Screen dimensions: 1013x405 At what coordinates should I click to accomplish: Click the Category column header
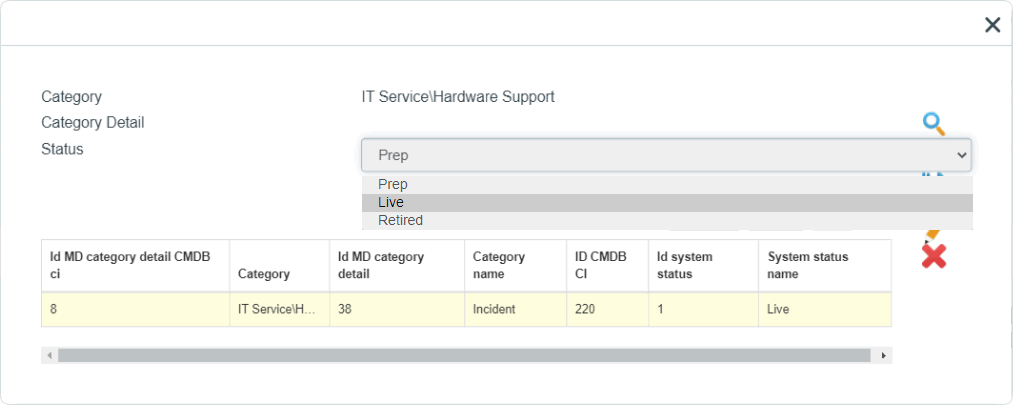[280, 265]
